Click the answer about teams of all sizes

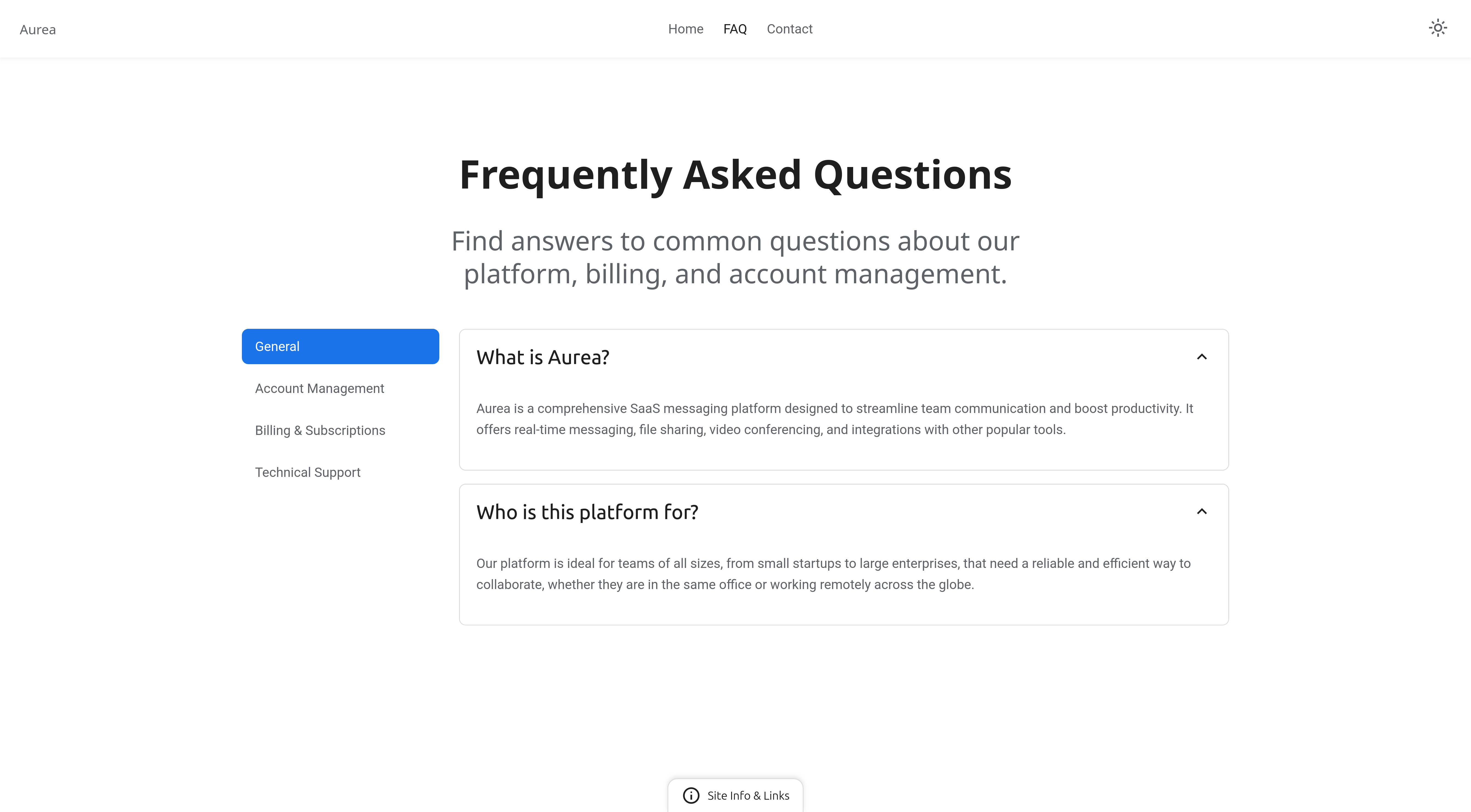(834, 574)
